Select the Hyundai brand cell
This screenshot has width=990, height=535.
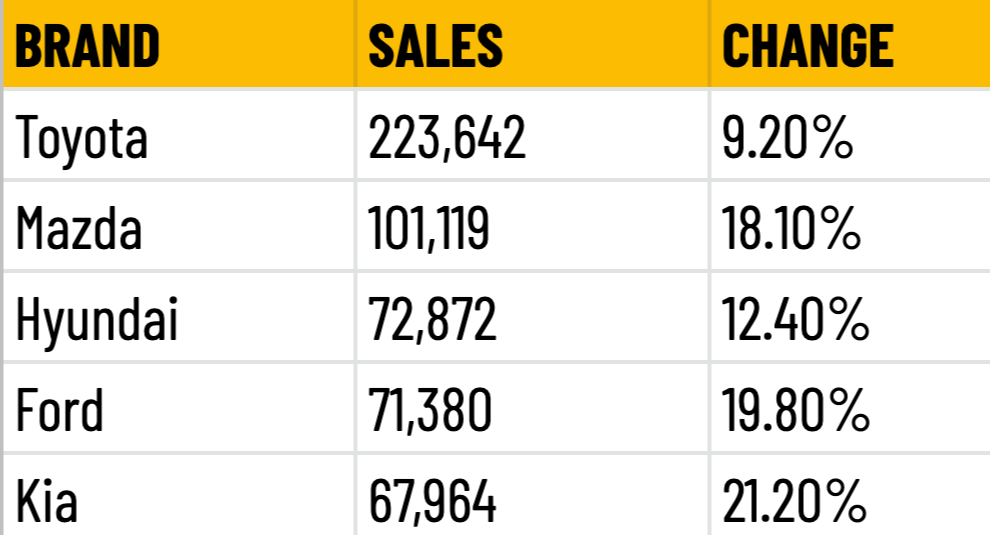179,317
